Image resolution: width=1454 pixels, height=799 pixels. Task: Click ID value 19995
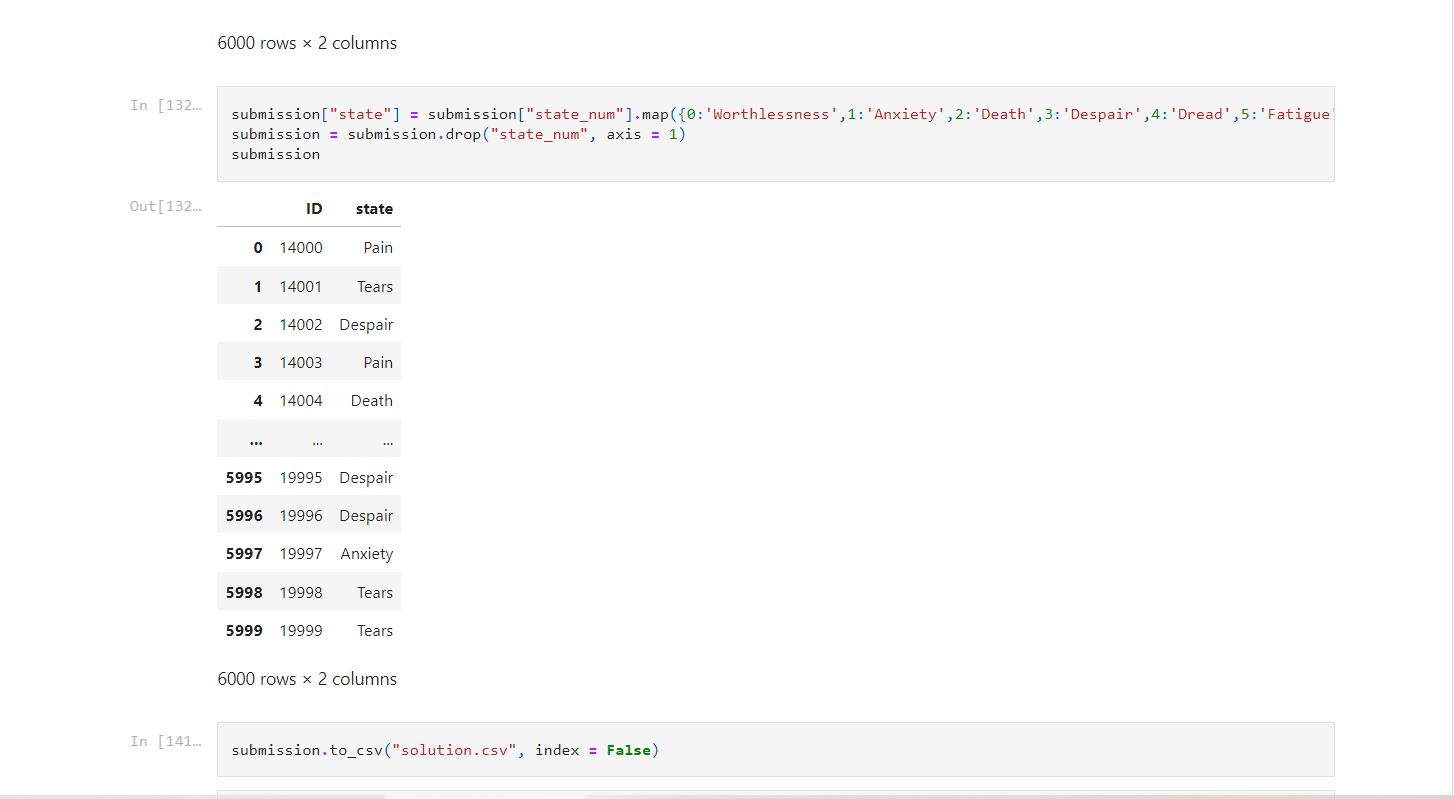tap(301, 477)
